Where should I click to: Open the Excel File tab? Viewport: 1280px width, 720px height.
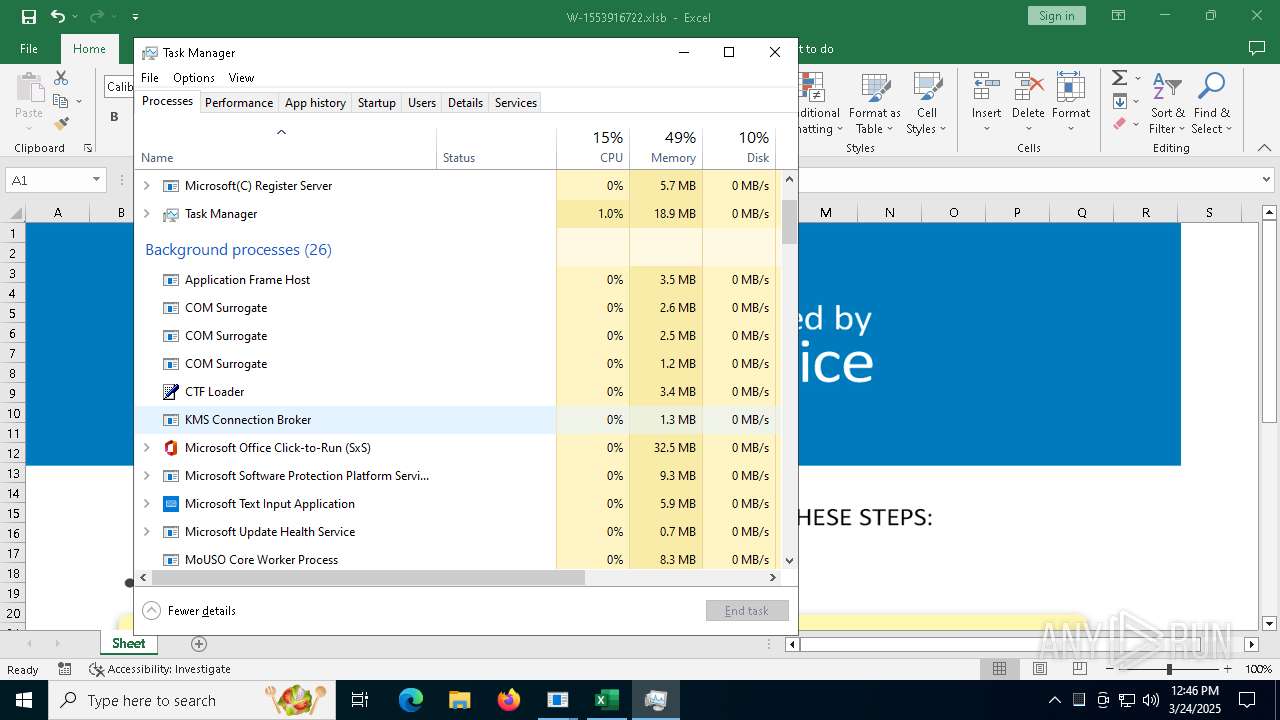(x=29, y=48)
